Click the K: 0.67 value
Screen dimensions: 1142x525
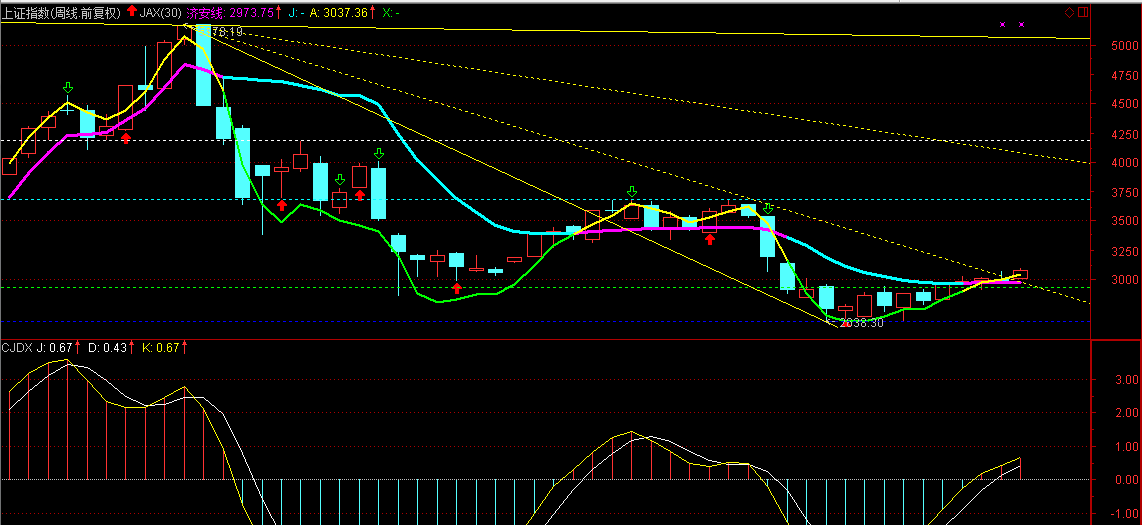[161, 348]
